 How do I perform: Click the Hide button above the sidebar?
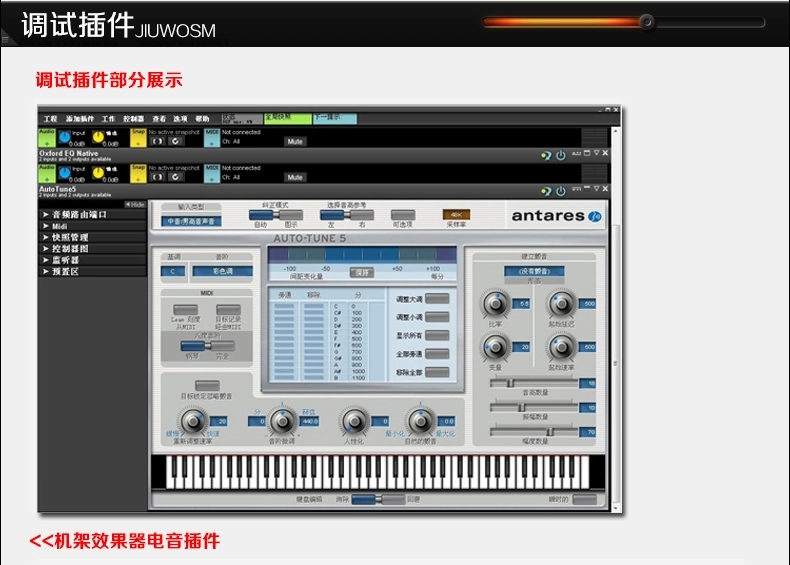135,205
